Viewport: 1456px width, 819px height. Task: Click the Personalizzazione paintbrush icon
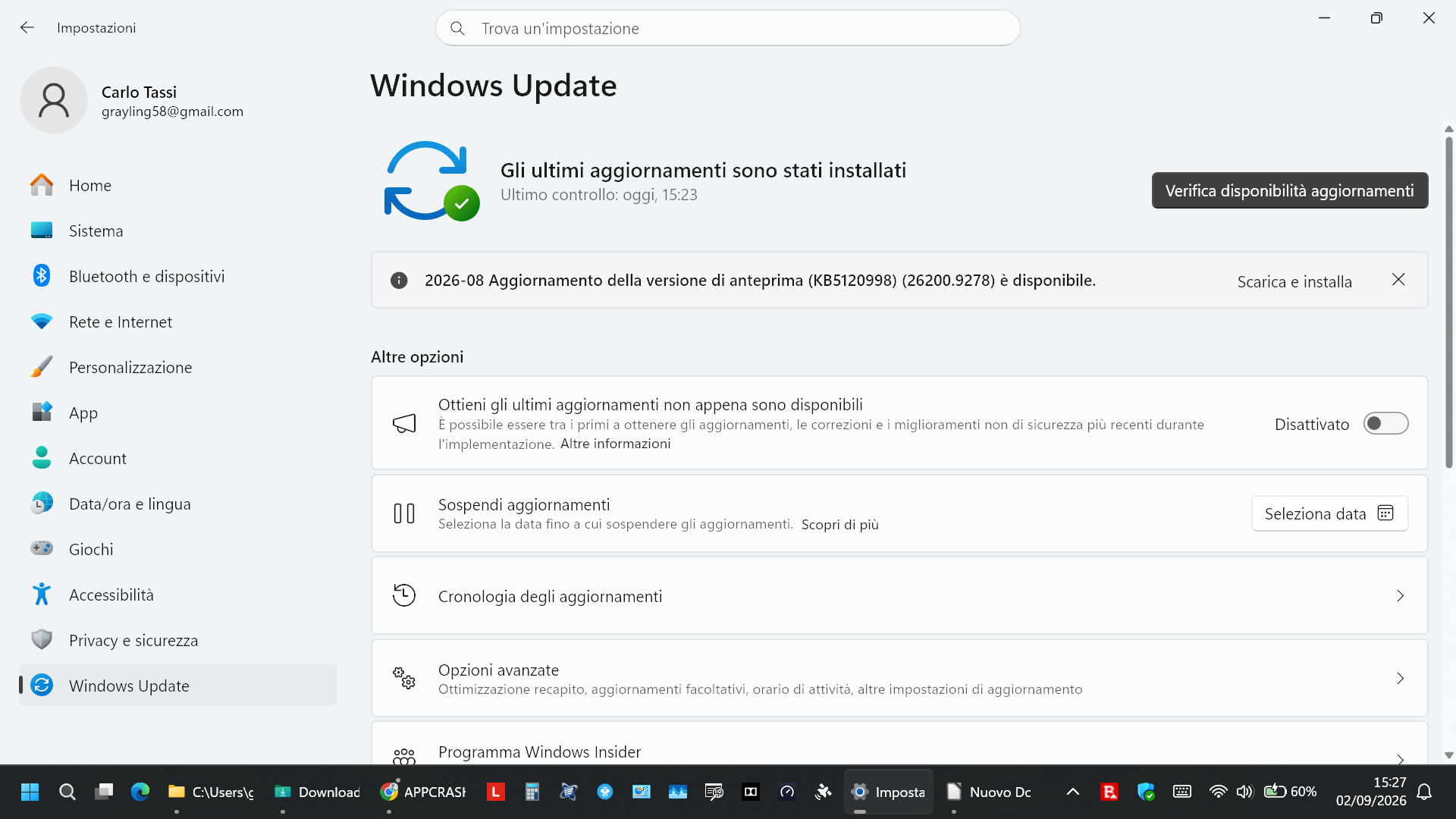42,367
